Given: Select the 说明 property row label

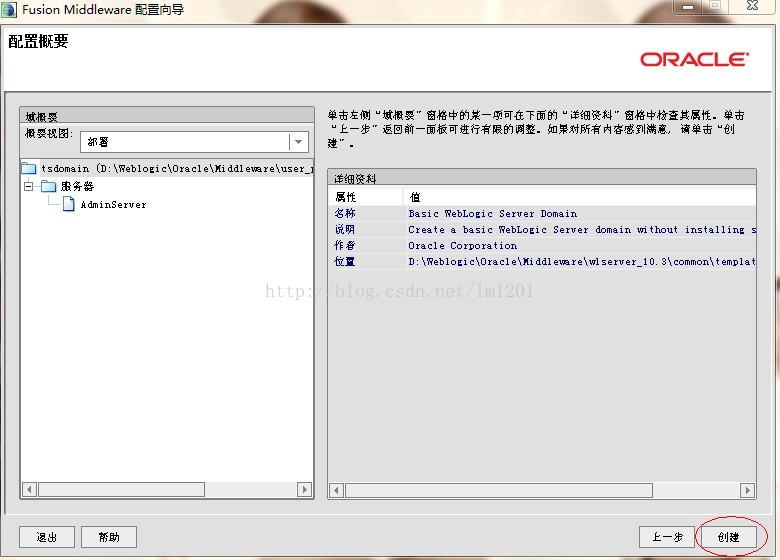Looking at the screenshot, I should coord(345,229).
